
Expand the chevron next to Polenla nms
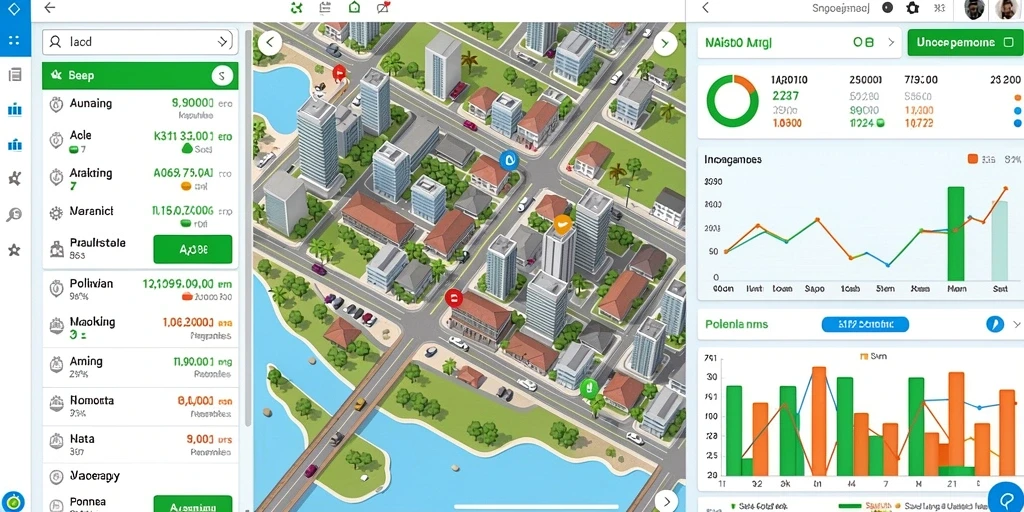[1016, 324]
